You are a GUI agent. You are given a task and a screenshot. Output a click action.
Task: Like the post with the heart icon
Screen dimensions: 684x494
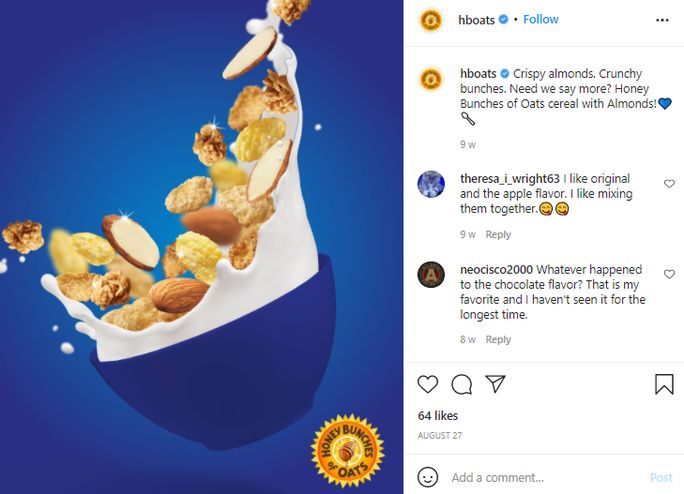428,384
